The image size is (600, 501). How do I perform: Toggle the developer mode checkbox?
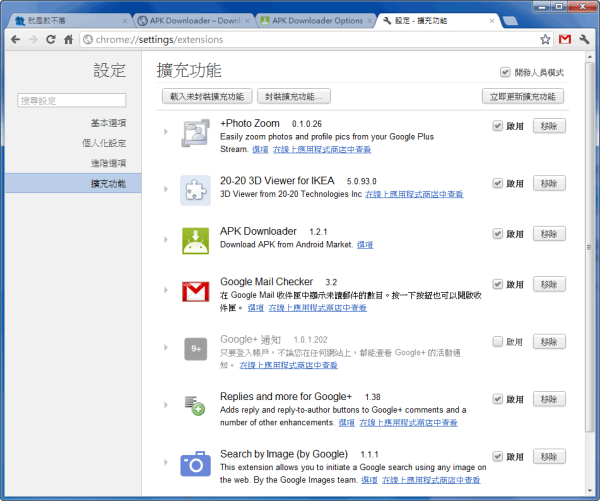coord(506,73)
